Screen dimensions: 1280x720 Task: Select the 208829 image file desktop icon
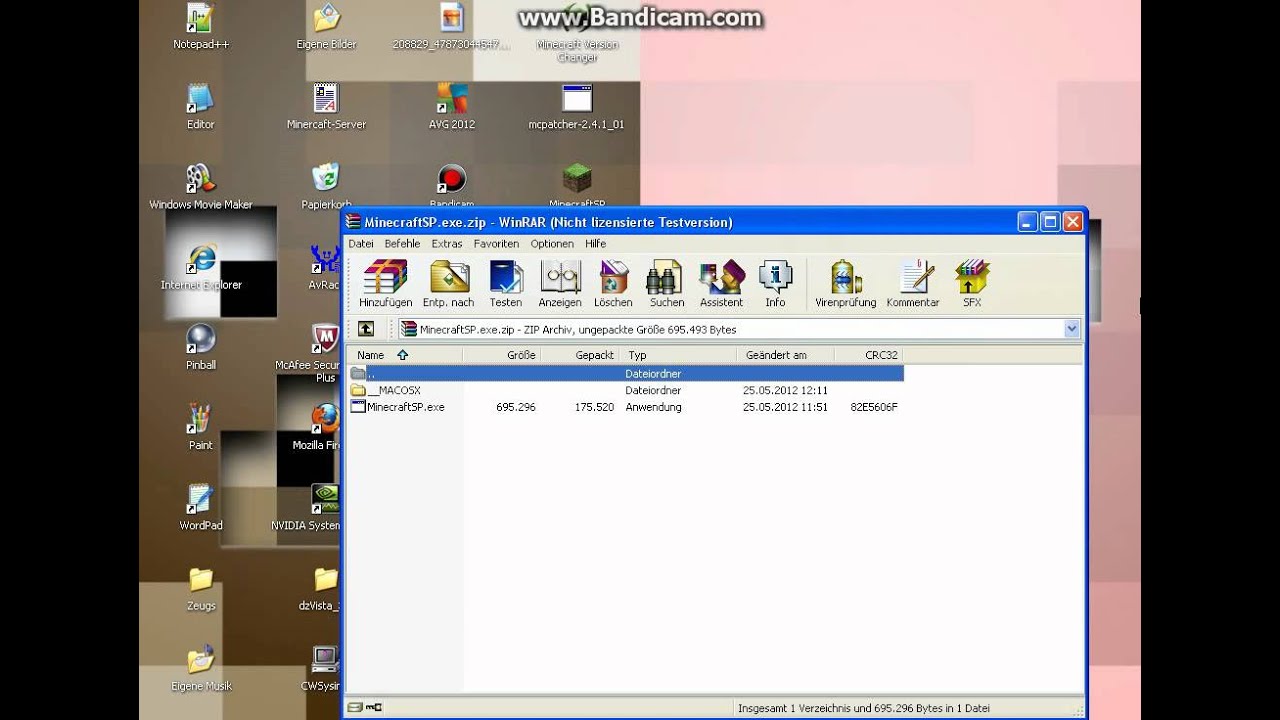point(451,27)
